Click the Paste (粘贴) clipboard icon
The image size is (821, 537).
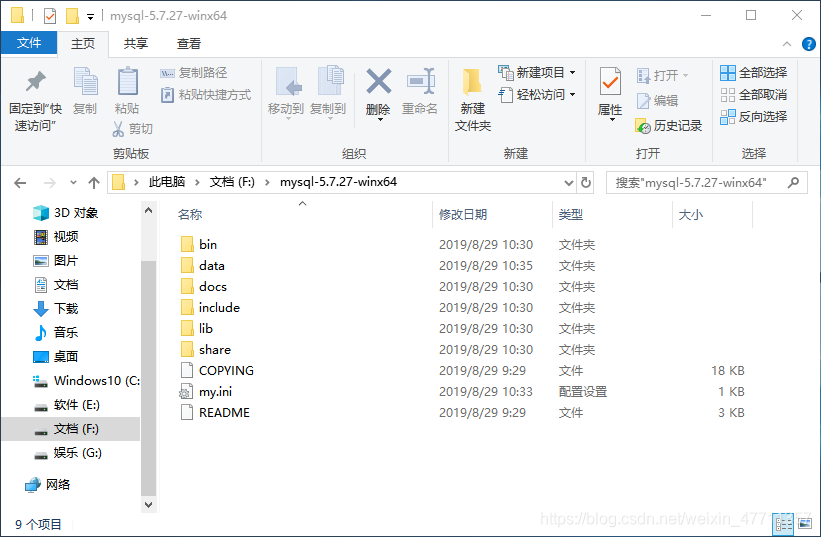point(127,82)
